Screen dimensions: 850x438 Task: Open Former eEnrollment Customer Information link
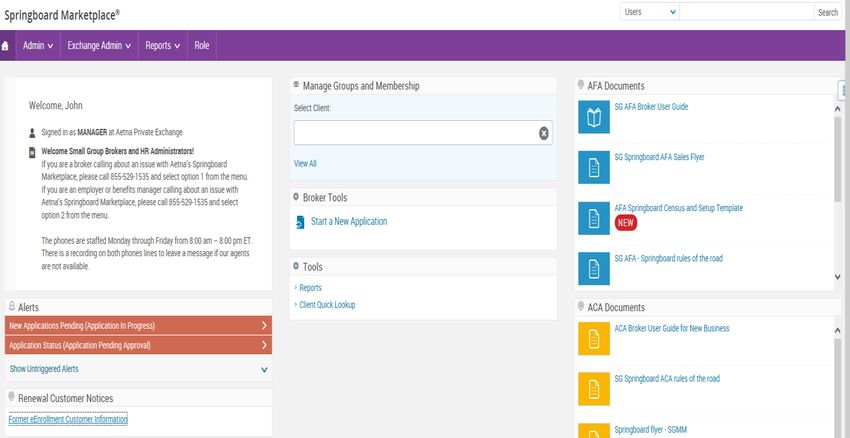pos(68,419)
